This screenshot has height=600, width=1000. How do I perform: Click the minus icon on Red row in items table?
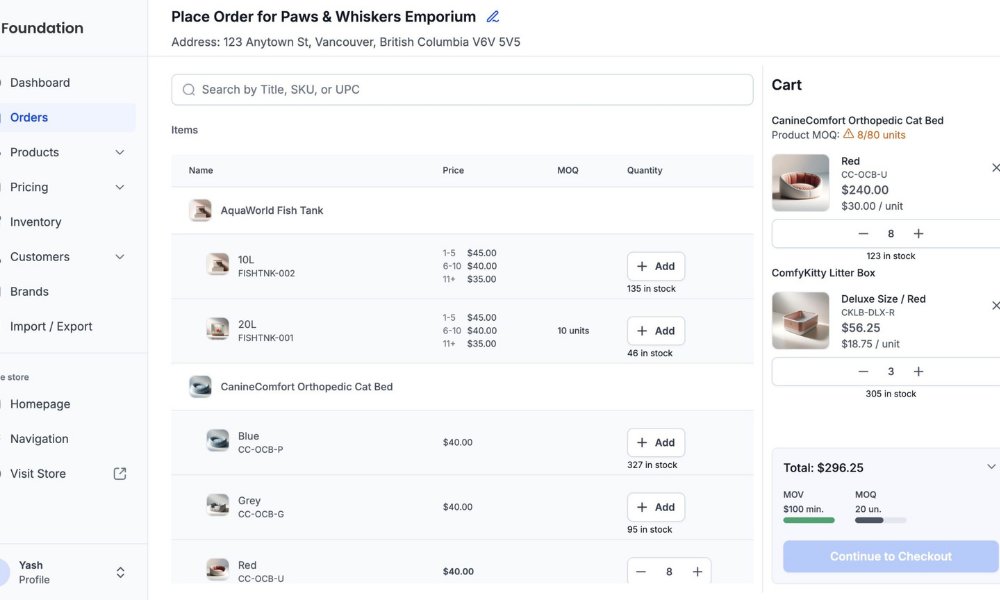point(641,572)
